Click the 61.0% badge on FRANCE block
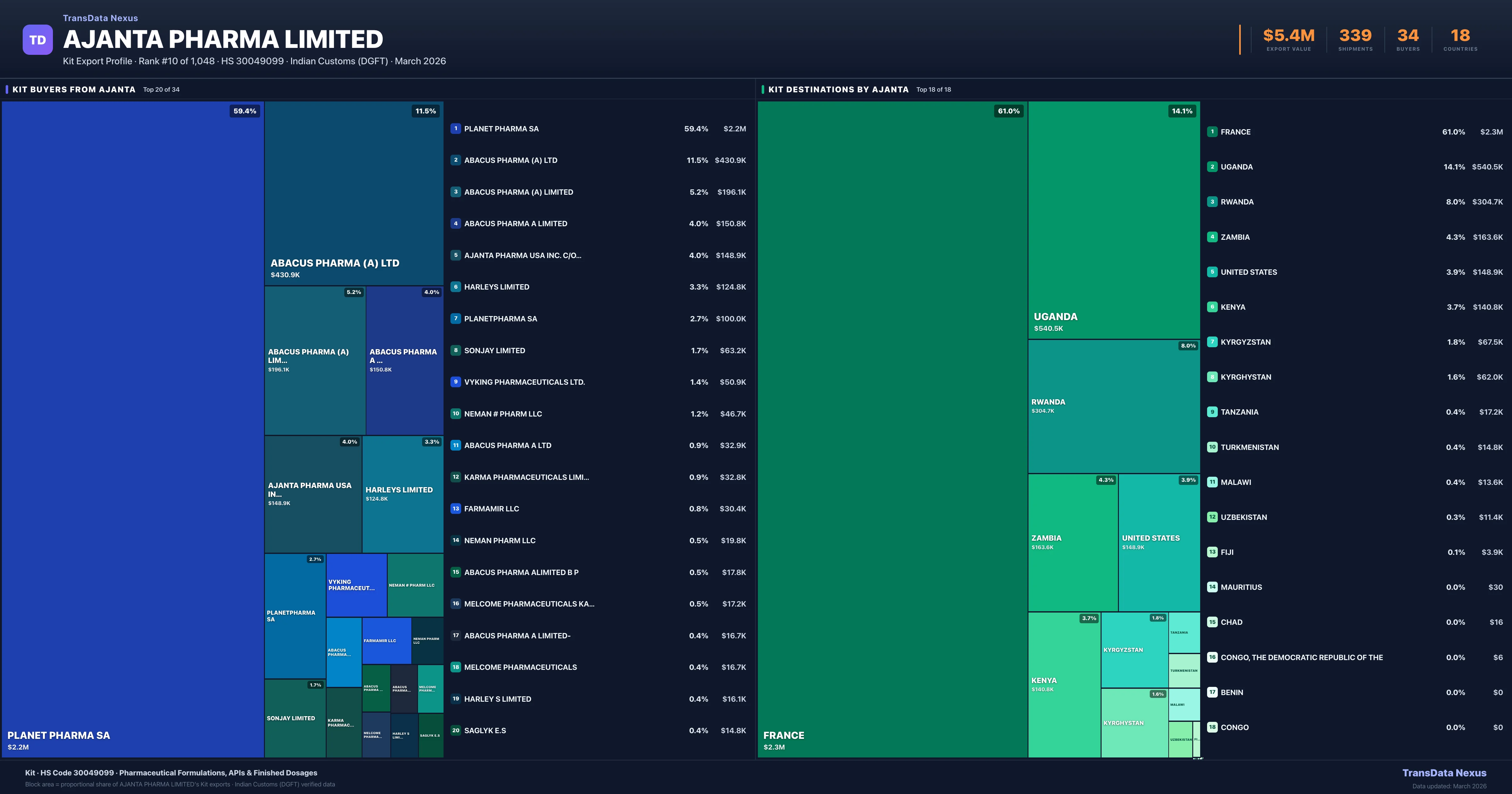 coord(1008,111)
